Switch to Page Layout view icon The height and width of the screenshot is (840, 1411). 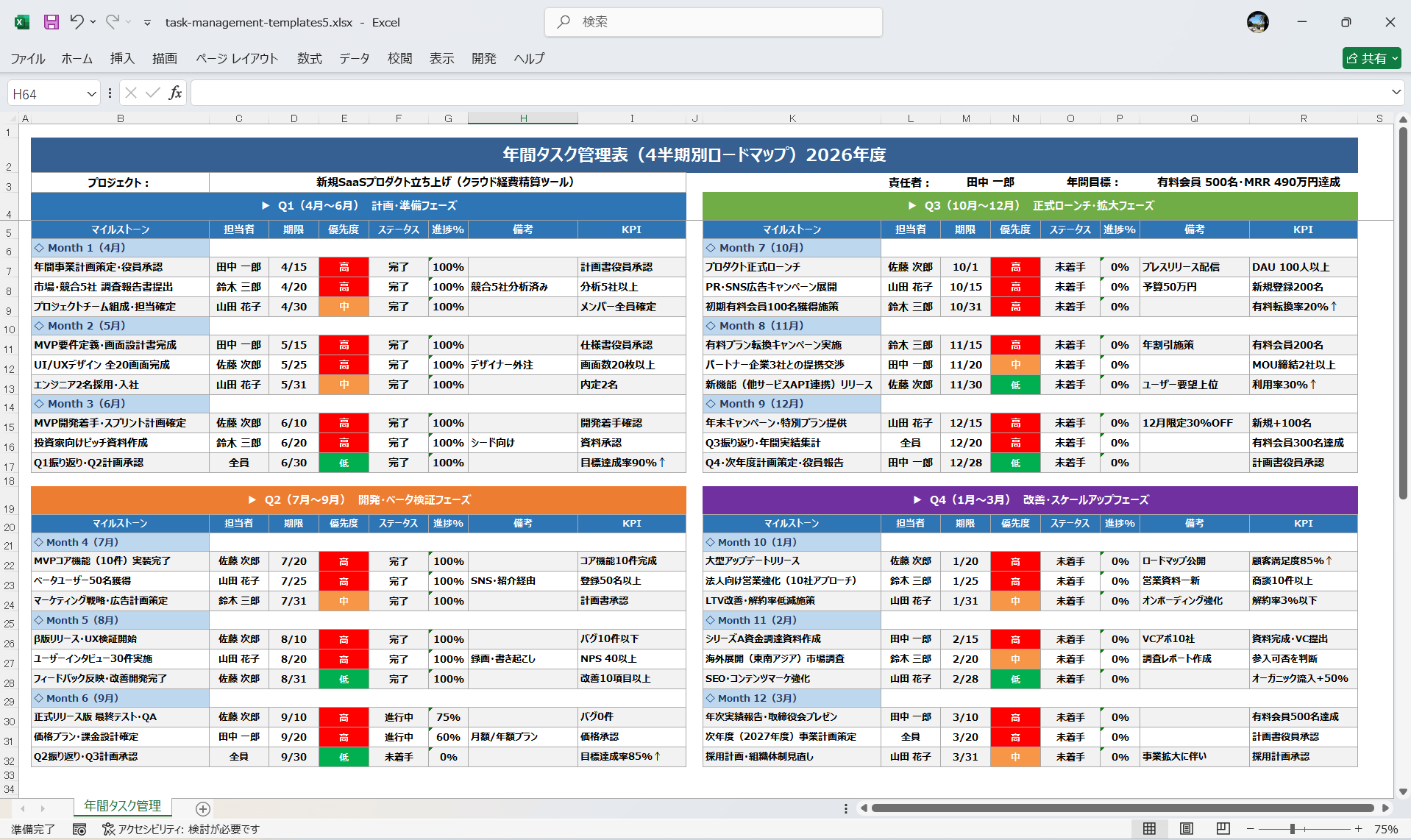(x=1186, y=829)
